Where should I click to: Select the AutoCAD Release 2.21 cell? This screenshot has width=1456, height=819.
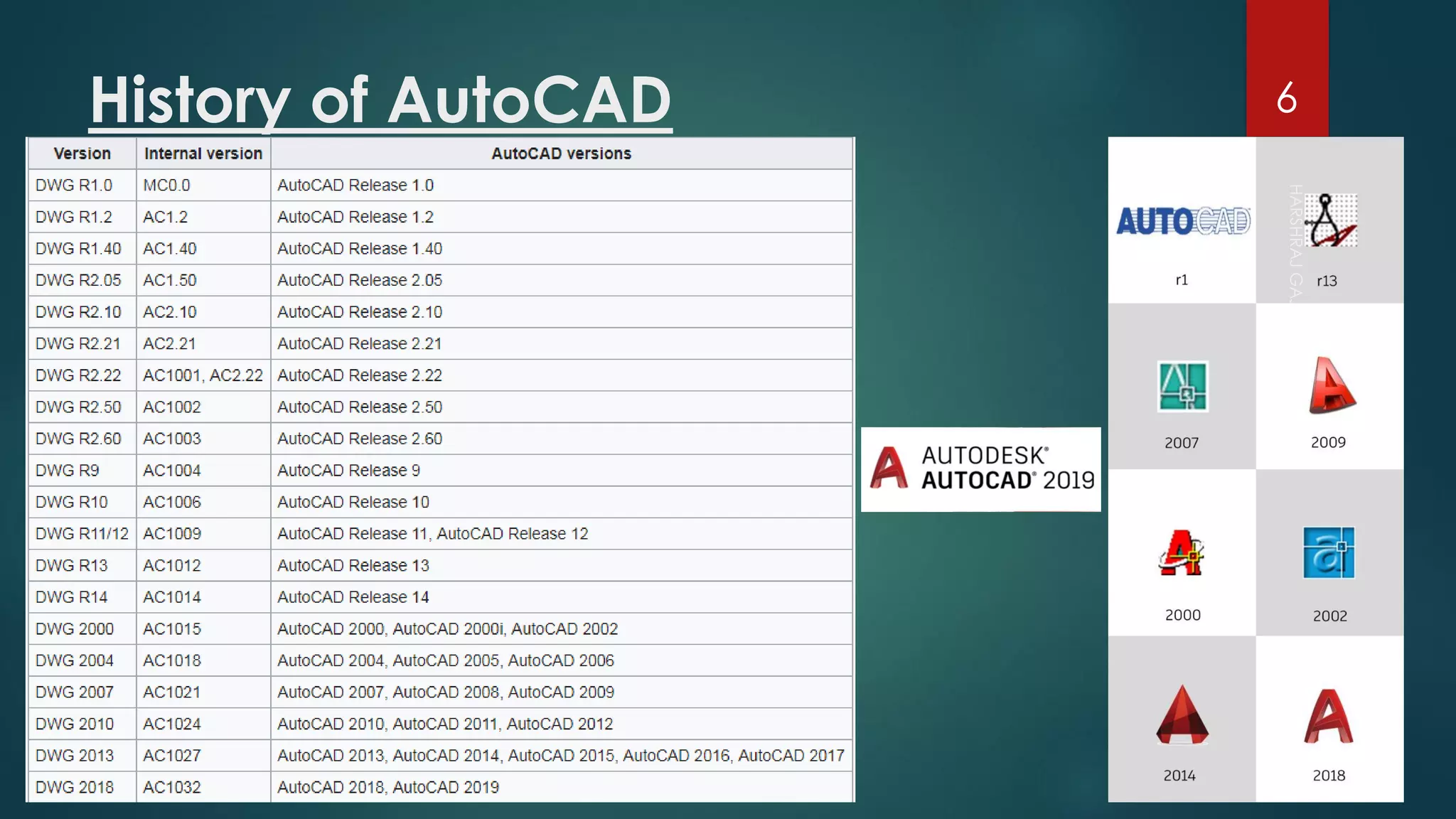(562, 343)
